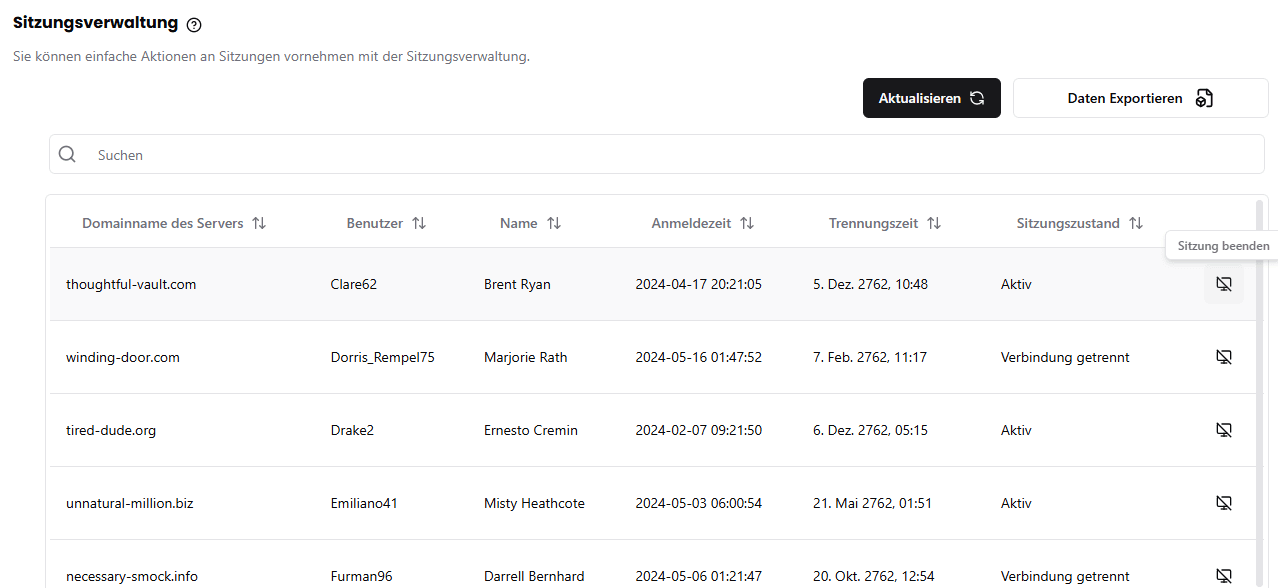Click the magnifier icon in search bar

click(67, 154)
